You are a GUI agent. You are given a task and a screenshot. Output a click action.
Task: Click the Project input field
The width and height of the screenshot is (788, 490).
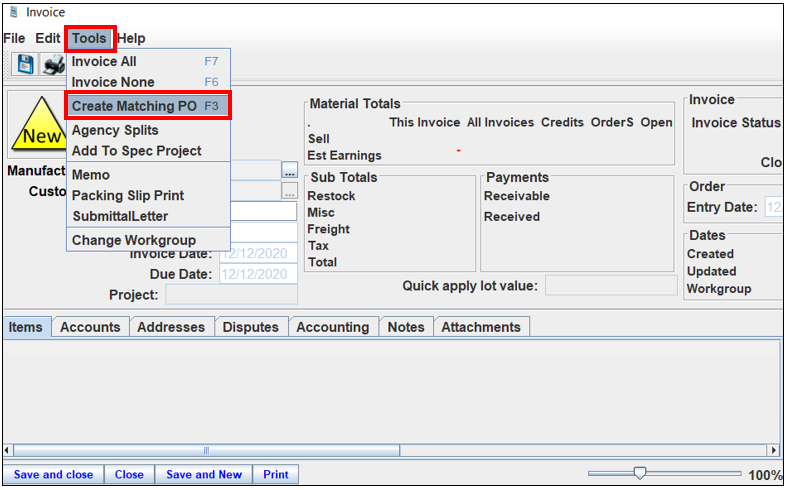tap(232, 295)
